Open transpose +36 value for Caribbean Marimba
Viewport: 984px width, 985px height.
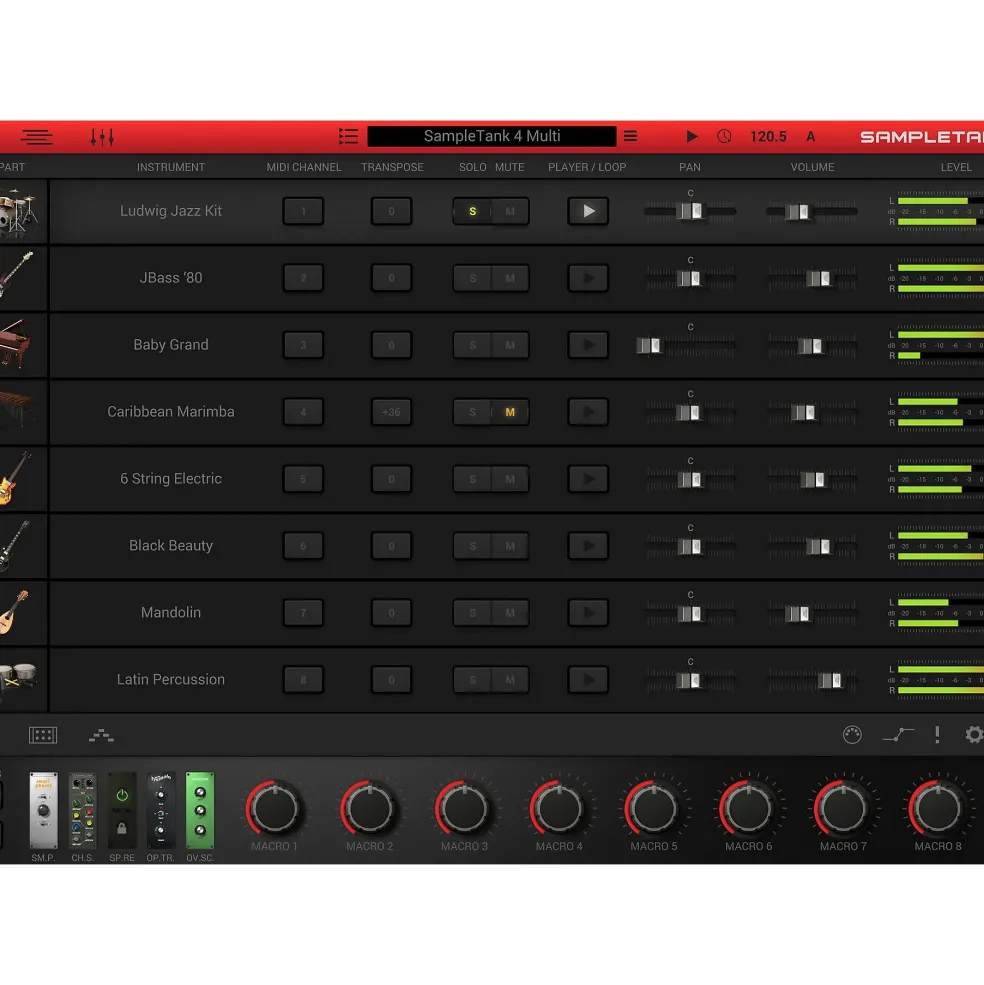point(391,412)
